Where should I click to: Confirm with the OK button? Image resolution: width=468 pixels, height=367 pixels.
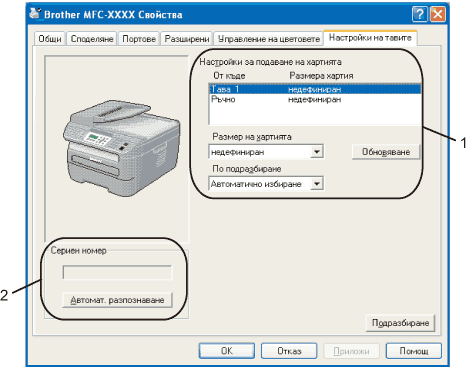coord(227,351)
